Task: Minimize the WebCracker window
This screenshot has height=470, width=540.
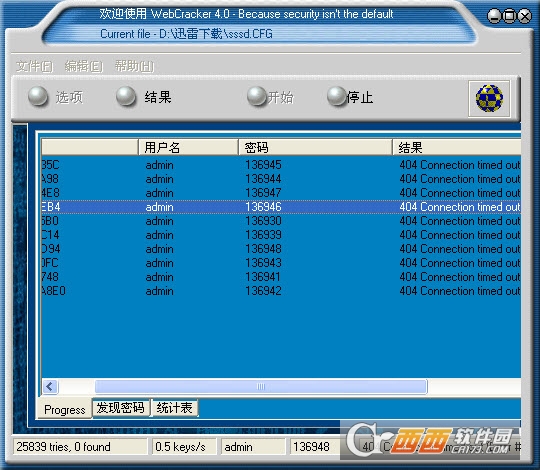Action: click(494, 16)
